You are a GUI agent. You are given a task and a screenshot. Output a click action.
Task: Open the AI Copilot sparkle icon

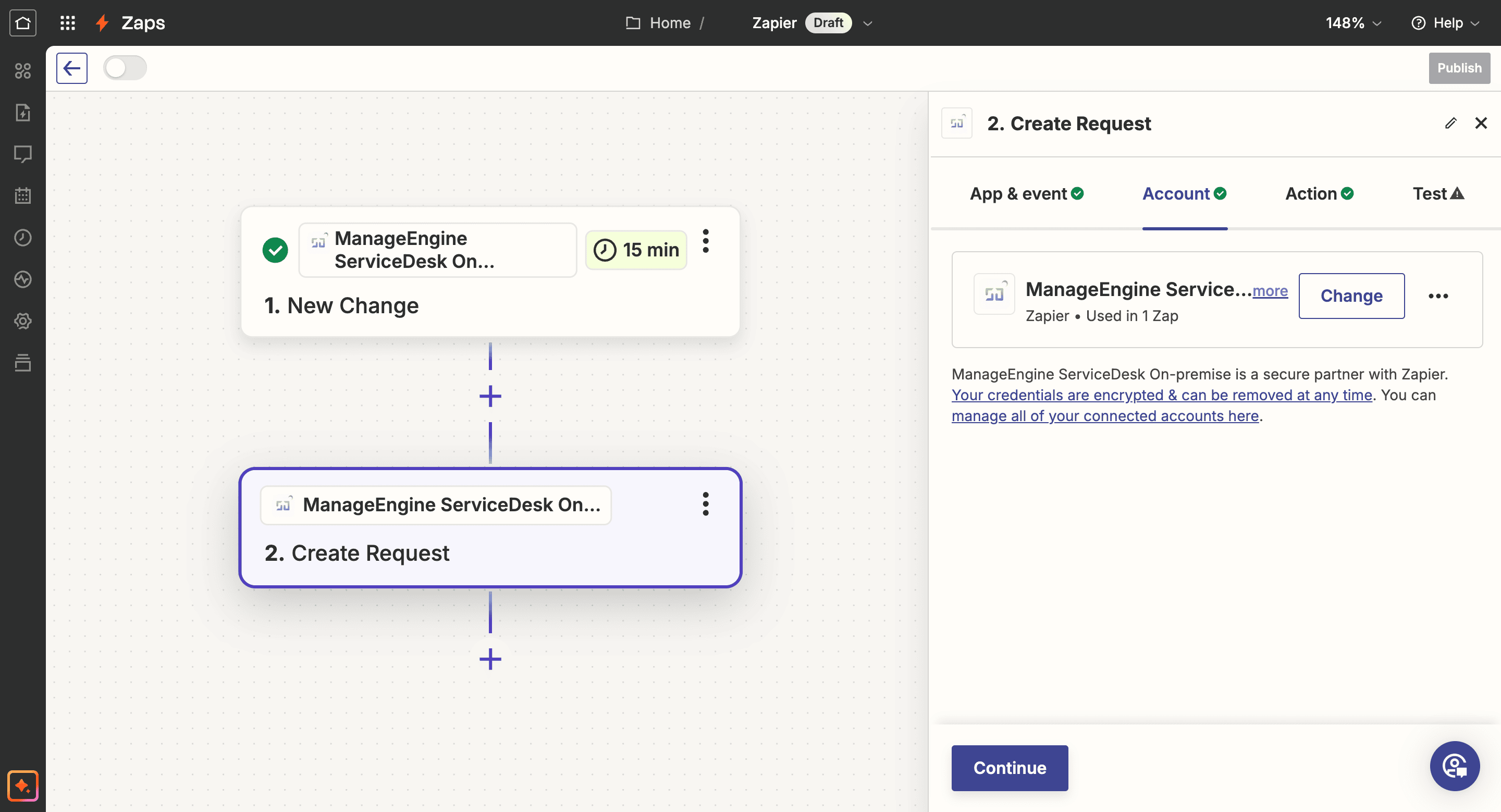[23, 786]
